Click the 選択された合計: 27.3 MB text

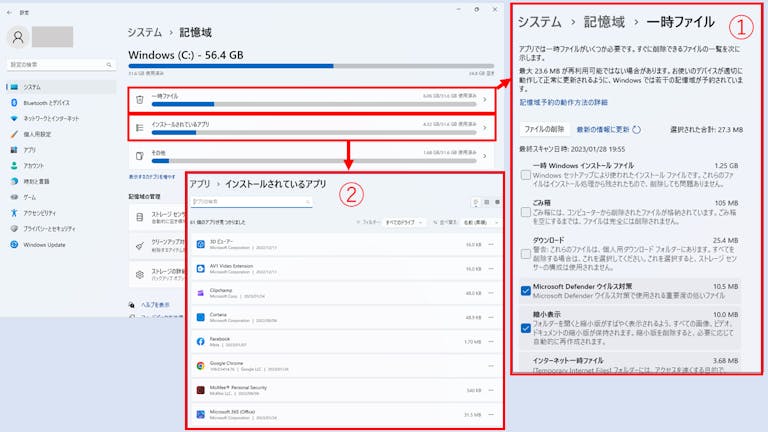[x=706, y=130]
